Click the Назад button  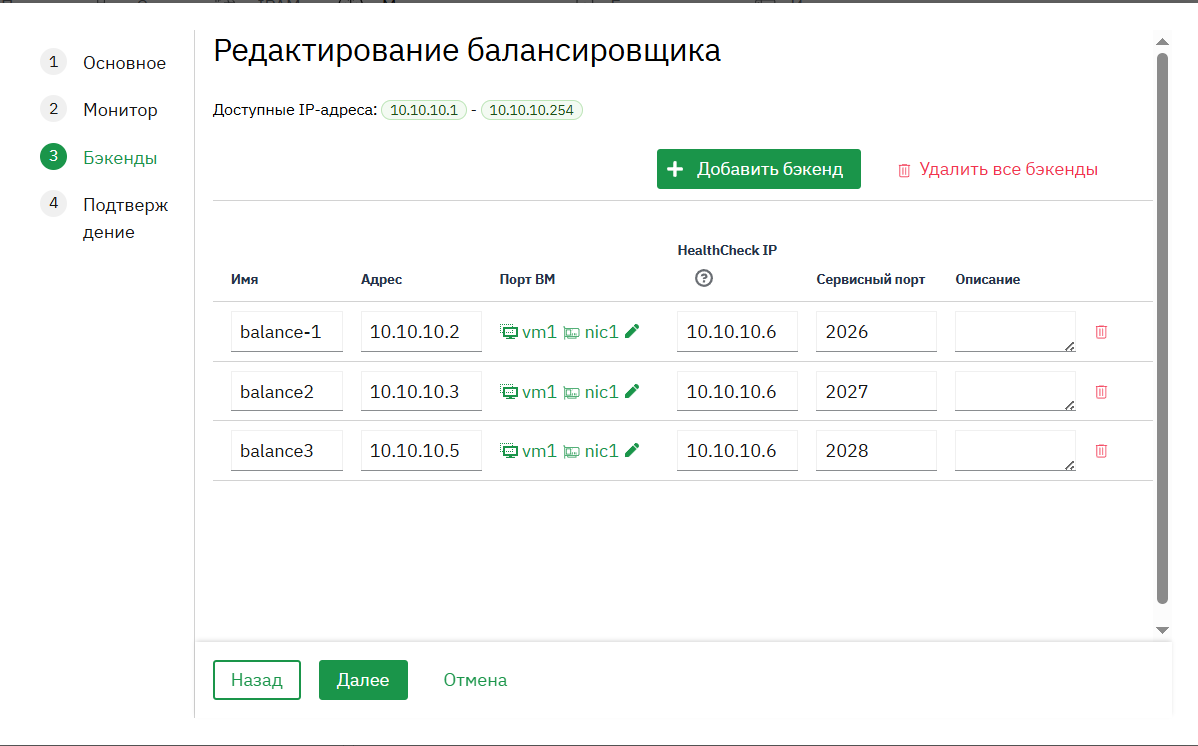tap(257, 680)
